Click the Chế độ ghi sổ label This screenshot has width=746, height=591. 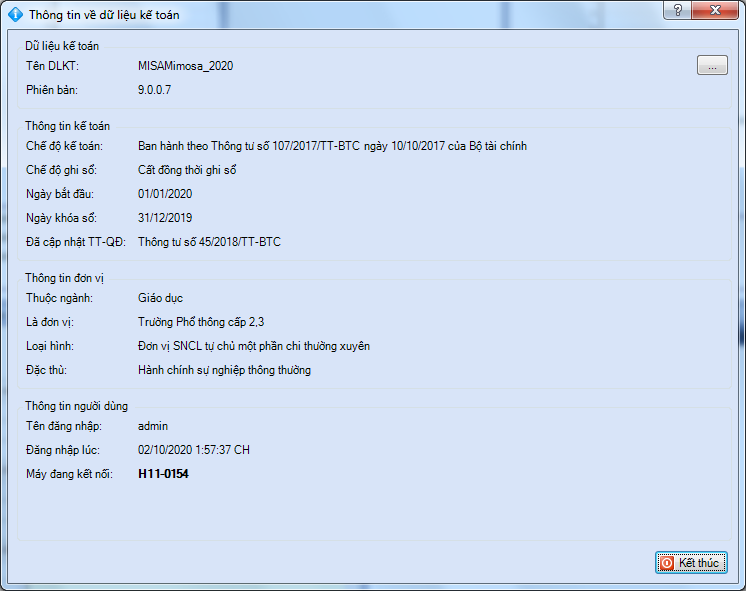tap(61, 170)
